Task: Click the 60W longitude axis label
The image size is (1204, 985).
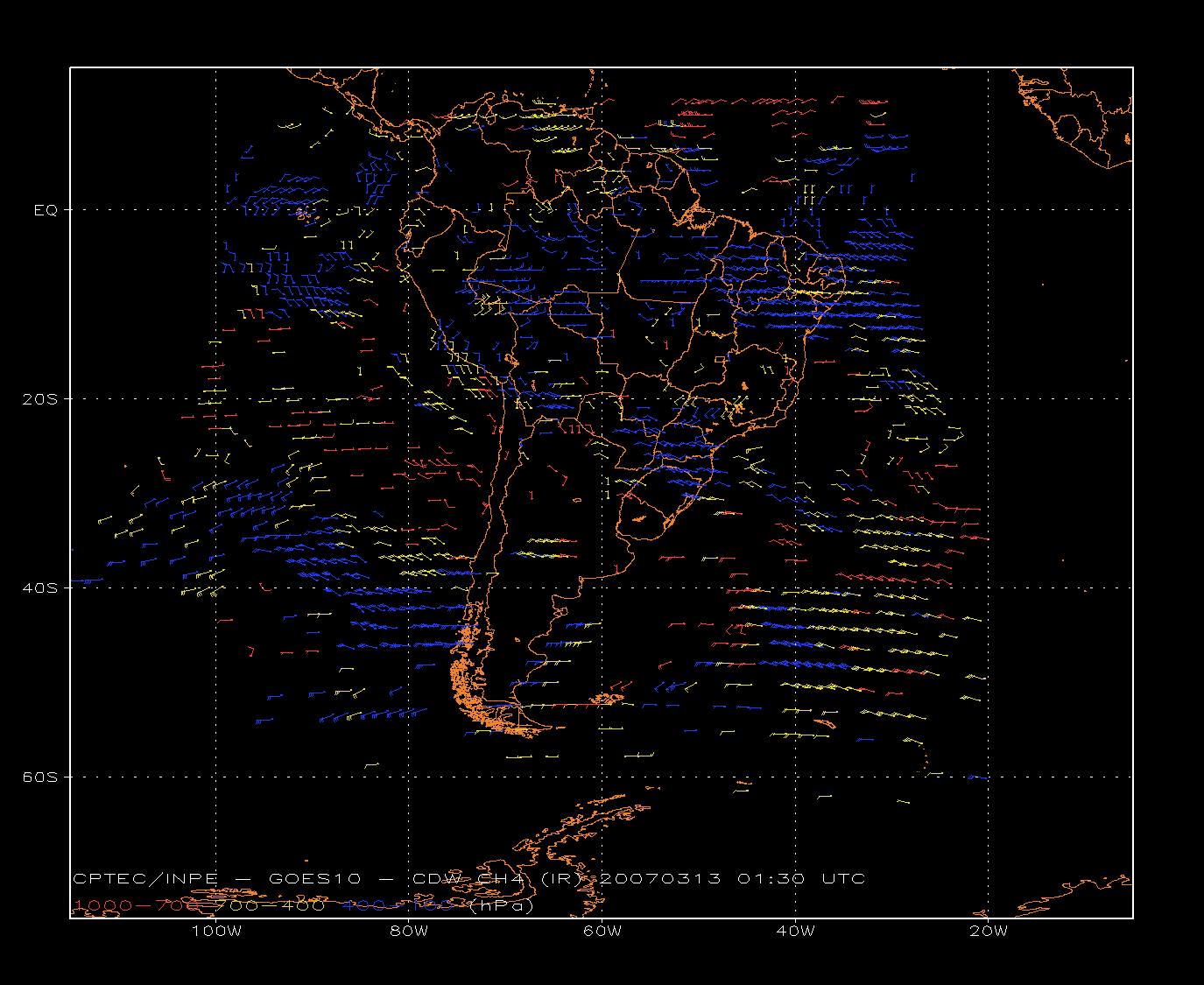Action: click(602, 931)
